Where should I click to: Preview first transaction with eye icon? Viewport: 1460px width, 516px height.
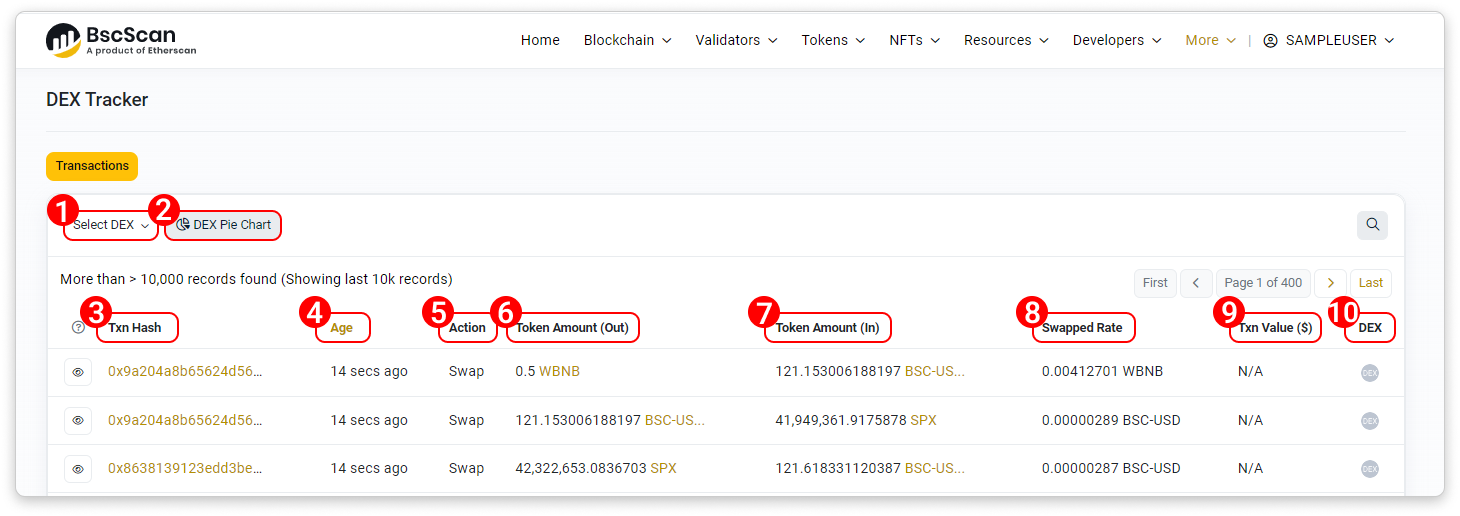78,372
